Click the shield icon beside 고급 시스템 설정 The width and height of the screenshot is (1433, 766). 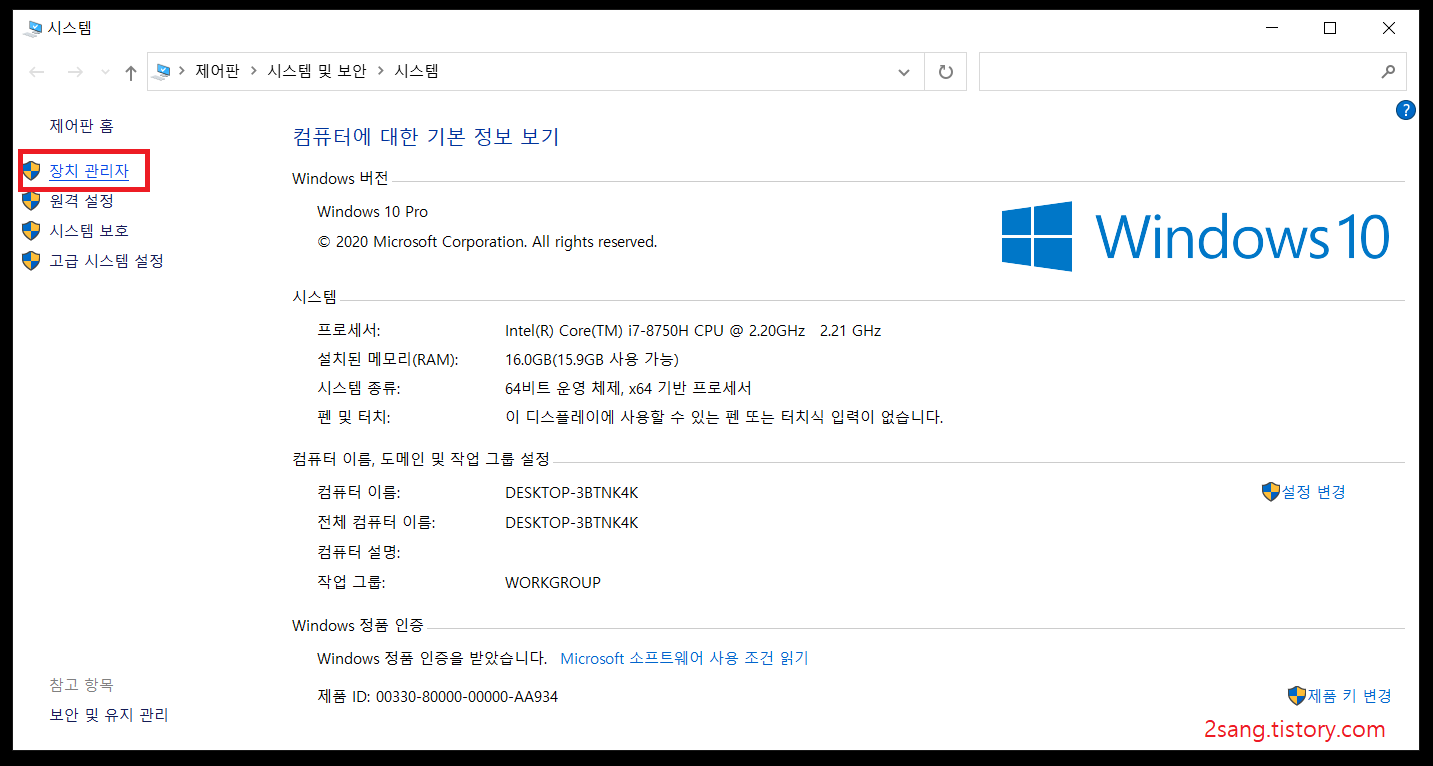(x=31, y=261)
